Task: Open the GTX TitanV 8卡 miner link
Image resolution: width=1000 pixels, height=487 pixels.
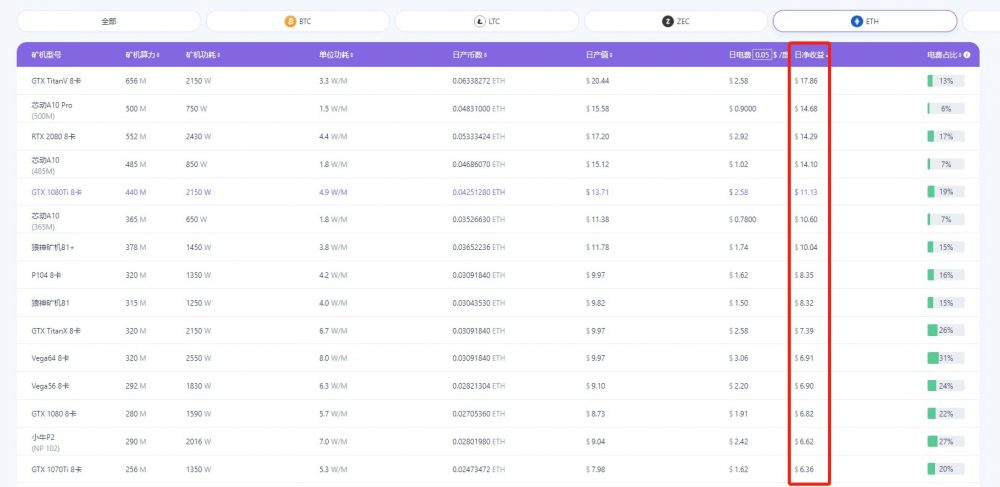Action: click(x=56, y=81)
